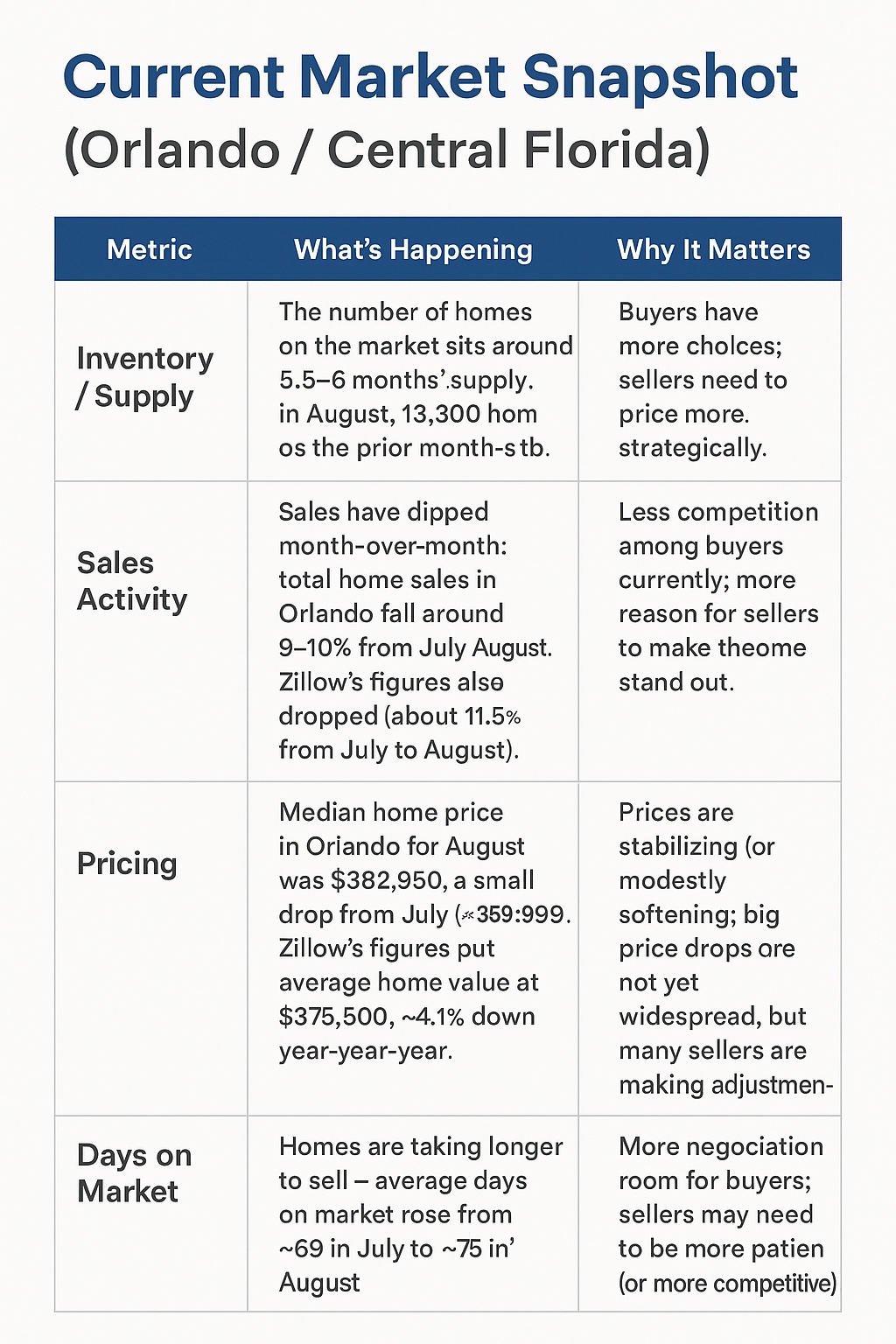The image size is (896, 1344).
Task: Select the 'Why It Matters' column header
Action: [x=713, y=249]
